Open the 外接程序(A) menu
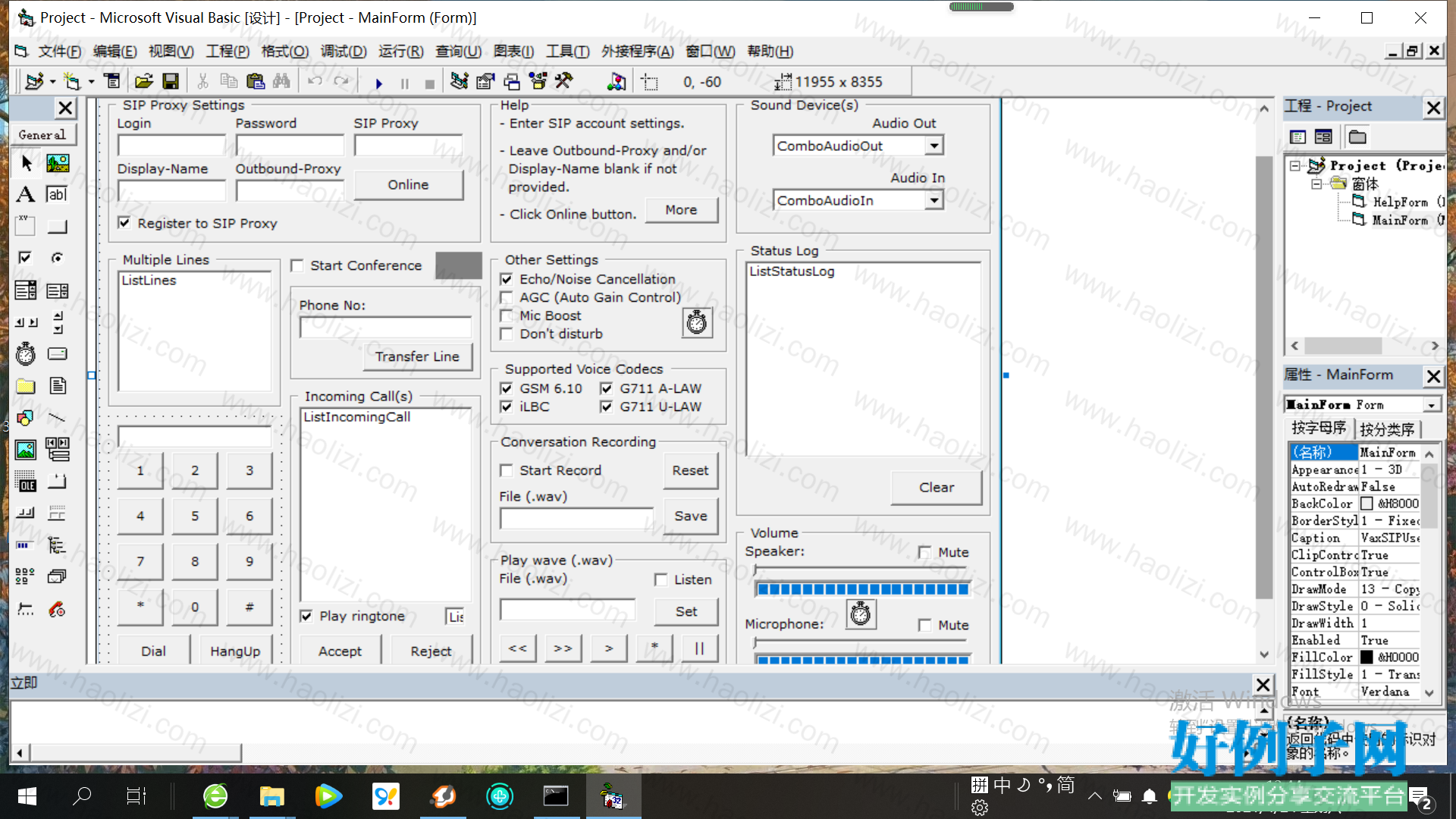 (637, 51)
